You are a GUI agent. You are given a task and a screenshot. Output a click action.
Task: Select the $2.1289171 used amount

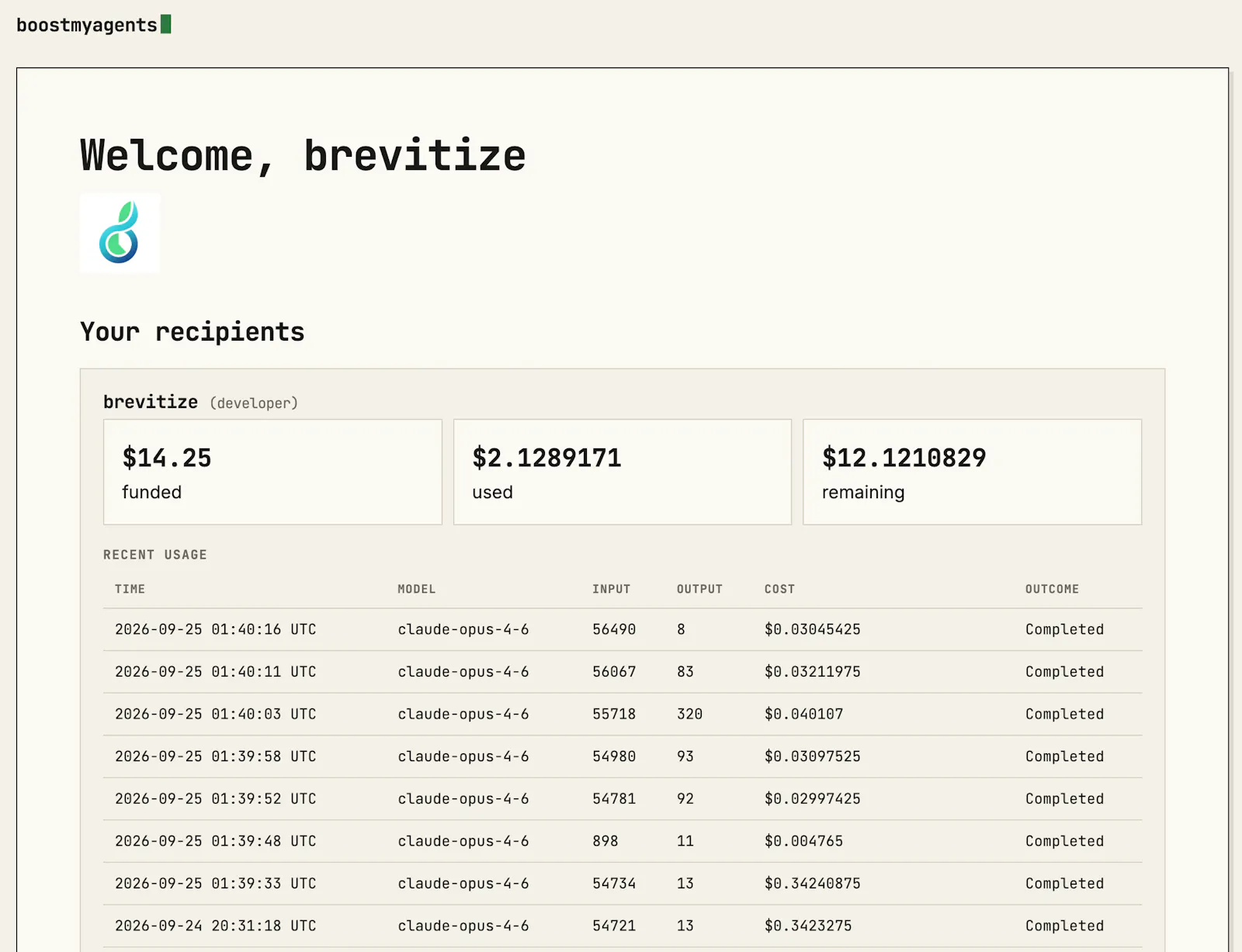546,458
